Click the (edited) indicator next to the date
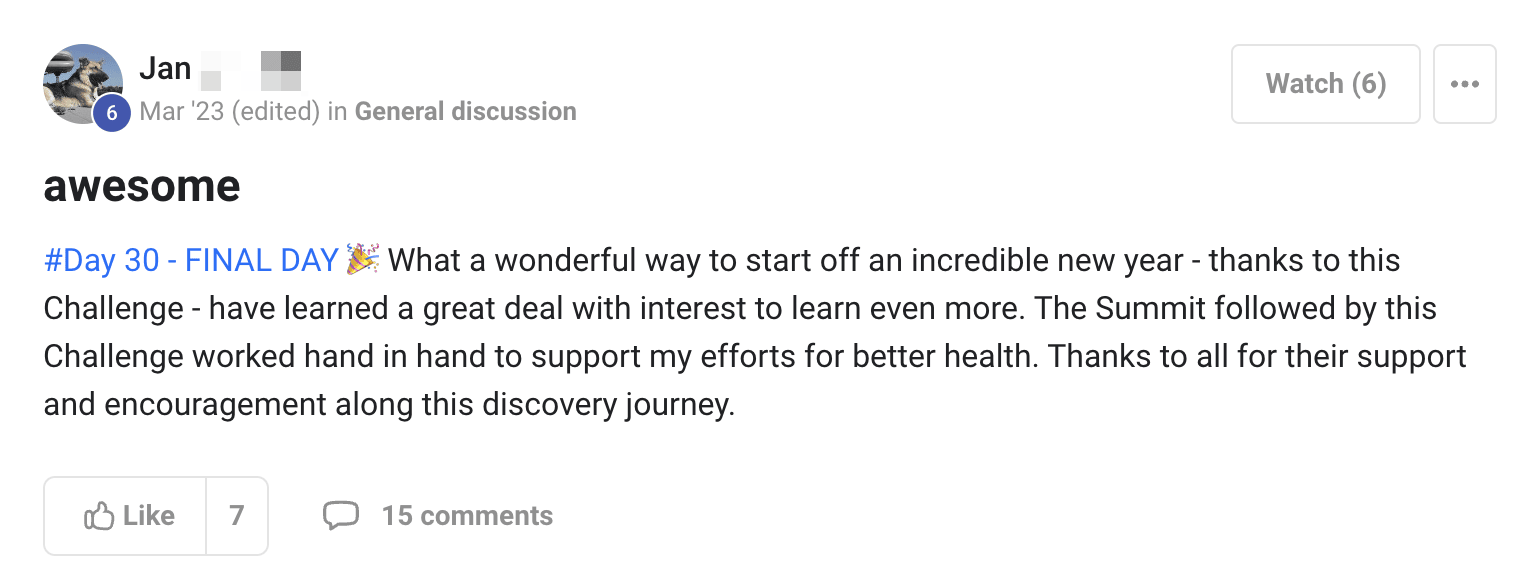The image size is (1524, 580). (276, 111)
